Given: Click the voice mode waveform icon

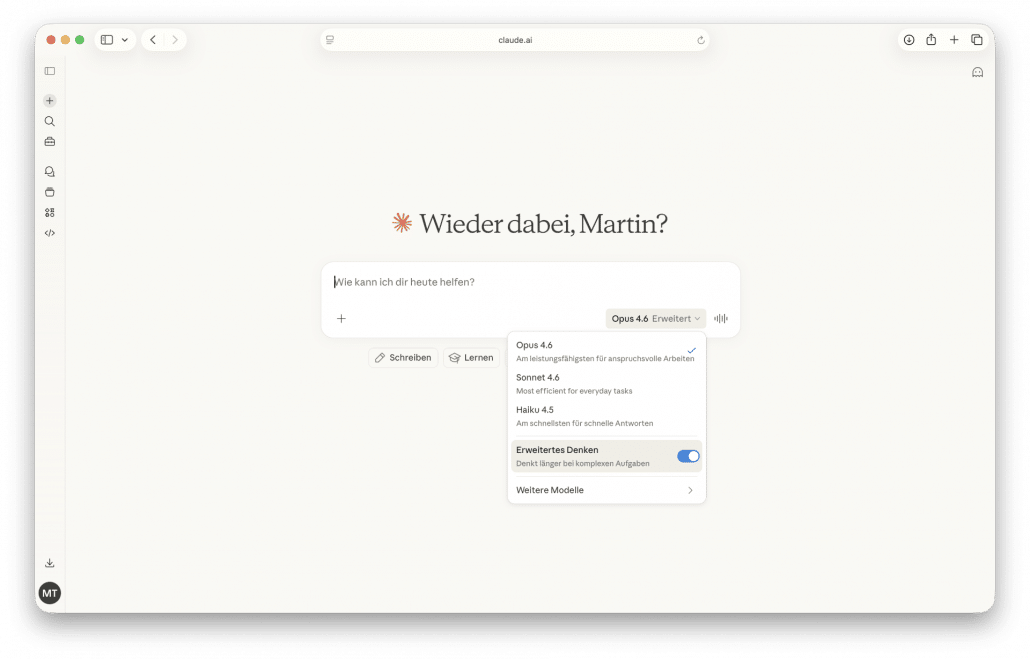Looking at the screenshot, I should pos(720,319).
